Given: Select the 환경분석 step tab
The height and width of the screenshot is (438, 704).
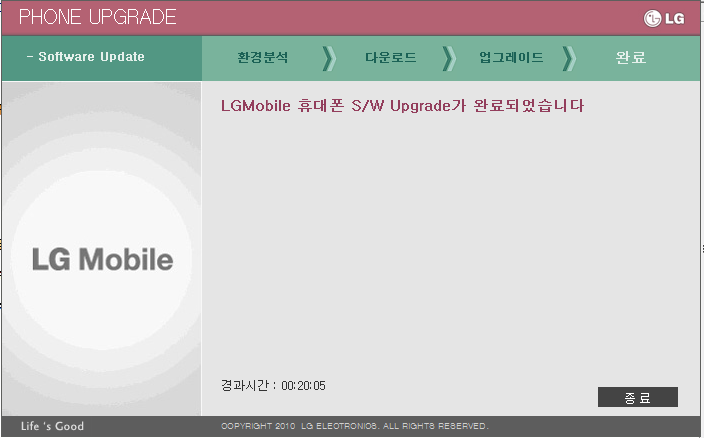Looking at the screenshot, I should coord(263,57).
